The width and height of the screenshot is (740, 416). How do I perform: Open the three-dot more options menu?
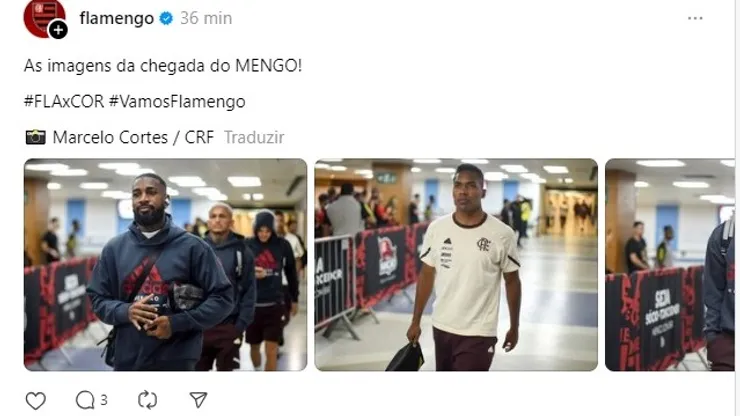coord(695,18)
